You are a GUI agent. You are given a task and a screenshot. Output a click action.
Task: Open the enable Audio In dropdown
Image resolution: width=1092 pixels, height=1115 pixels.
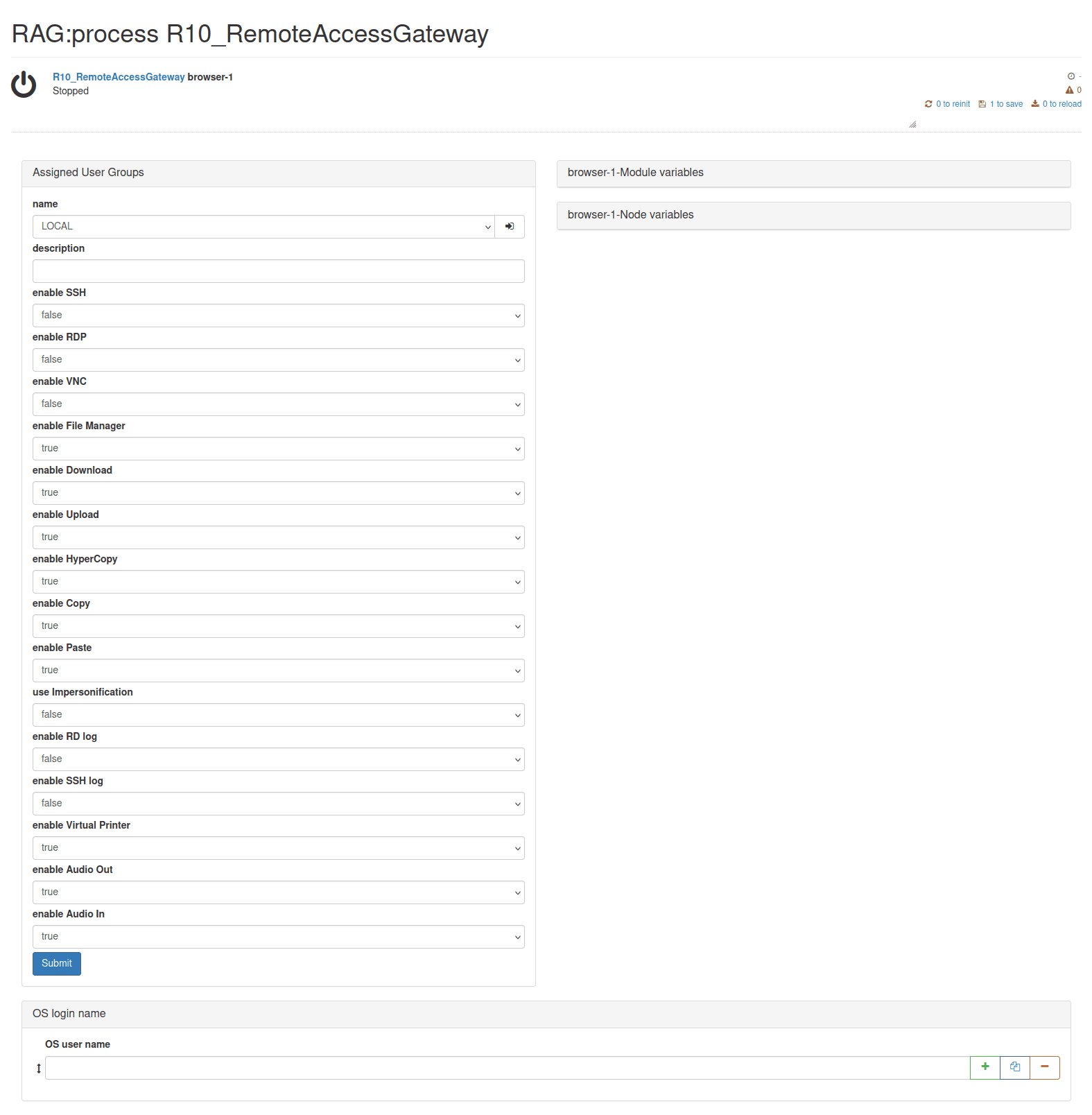279,937
